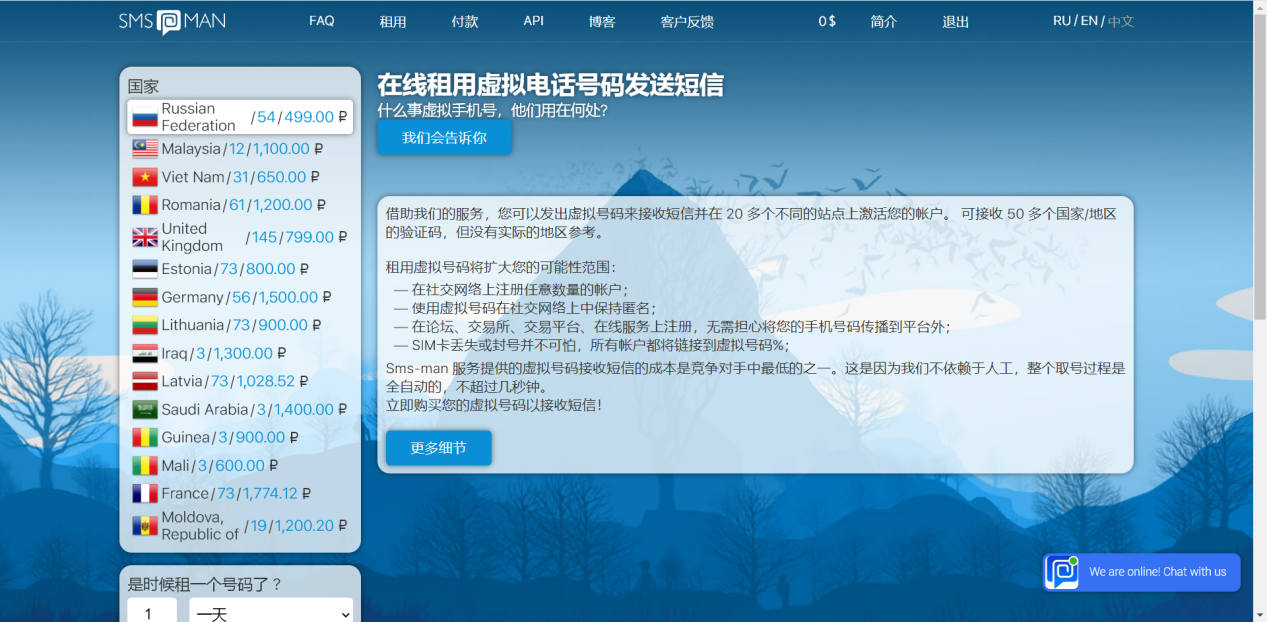Choose the Viet Nam flag icon
The width and height of the screenshot is (1267, 622).
[x=145, y=177]
